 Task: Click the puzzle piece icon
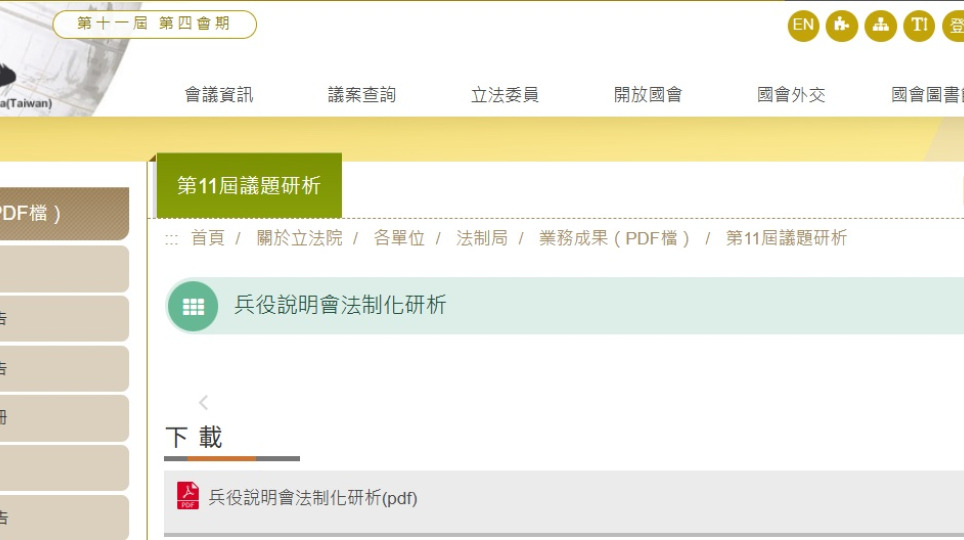click(842, 25)
